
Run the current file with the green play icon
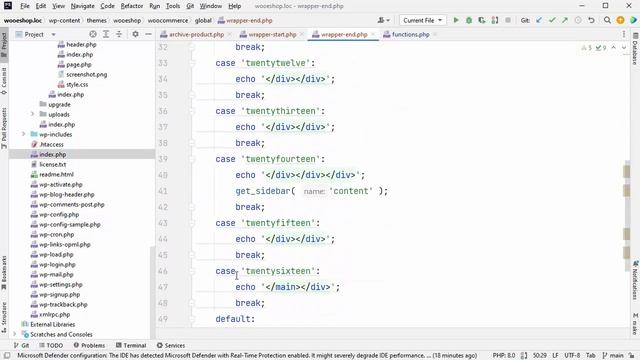click(x=456, y=20)
